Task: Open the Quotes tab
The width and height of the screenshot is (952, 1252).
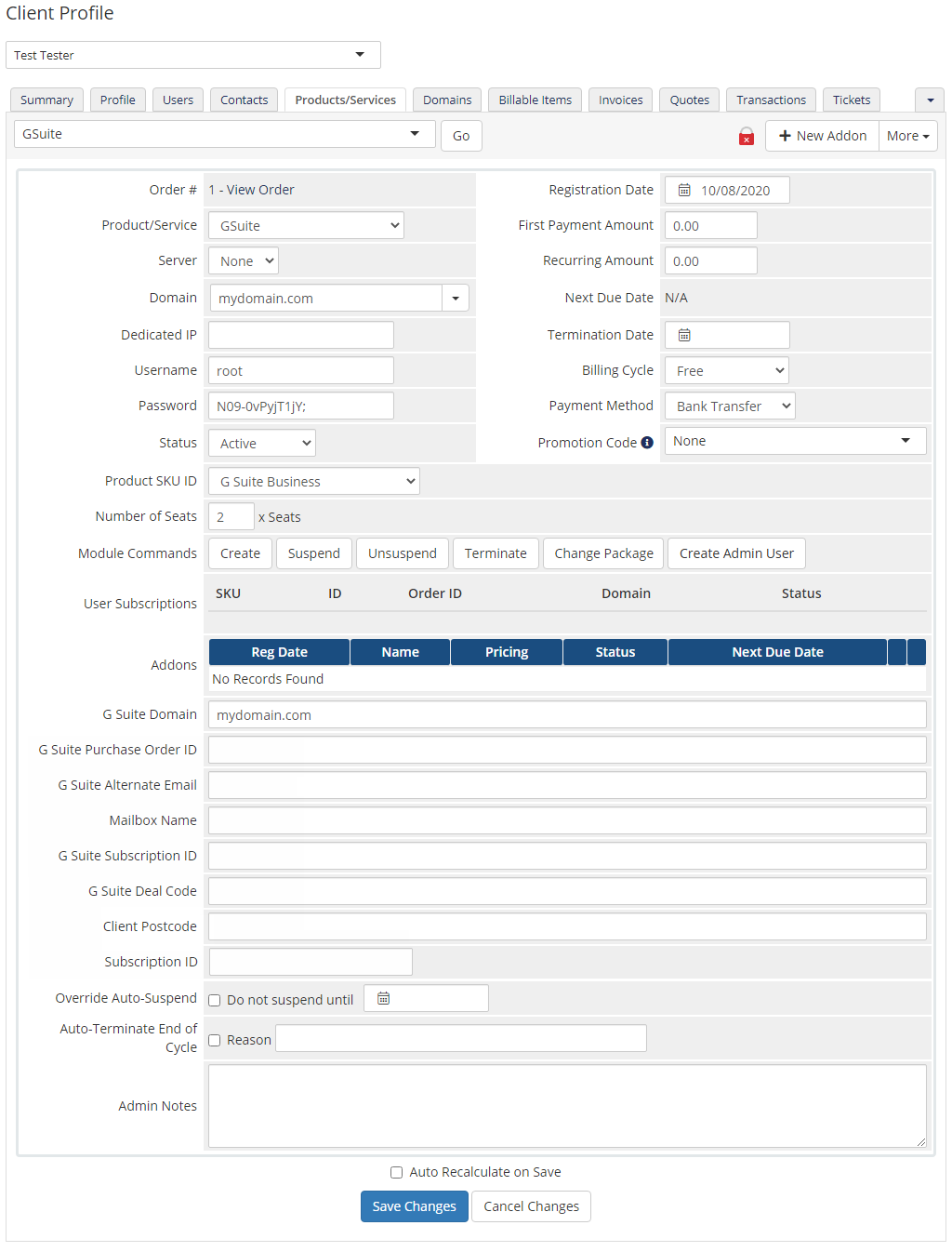Action: tap(690, 100)
